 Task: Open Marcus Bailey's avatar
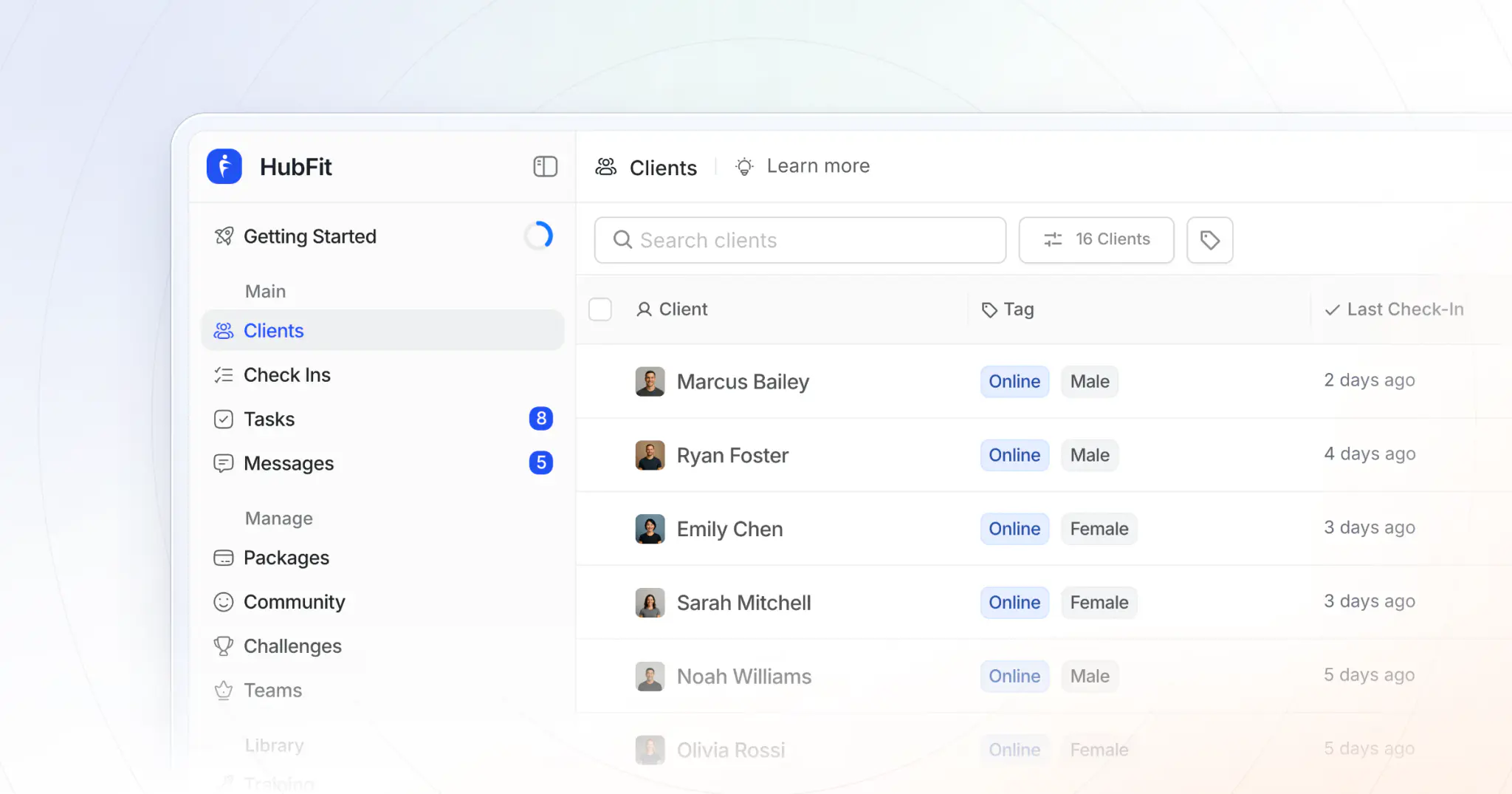coord(650,381)
